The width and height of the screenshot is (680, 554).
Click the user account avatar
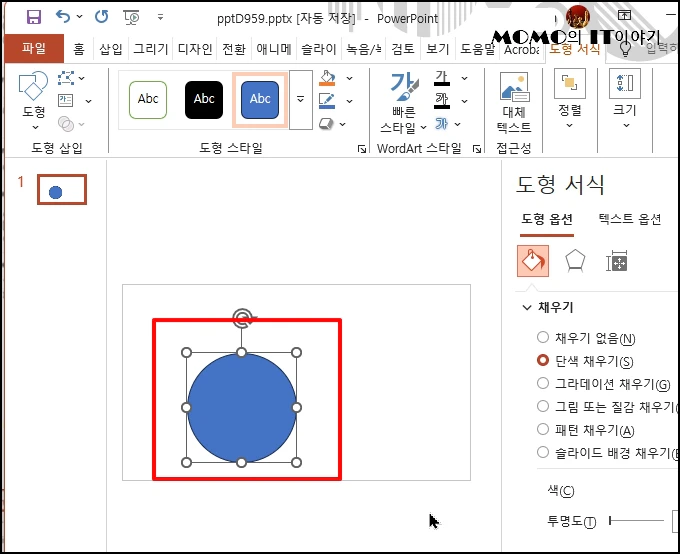[x=578, y=17]
